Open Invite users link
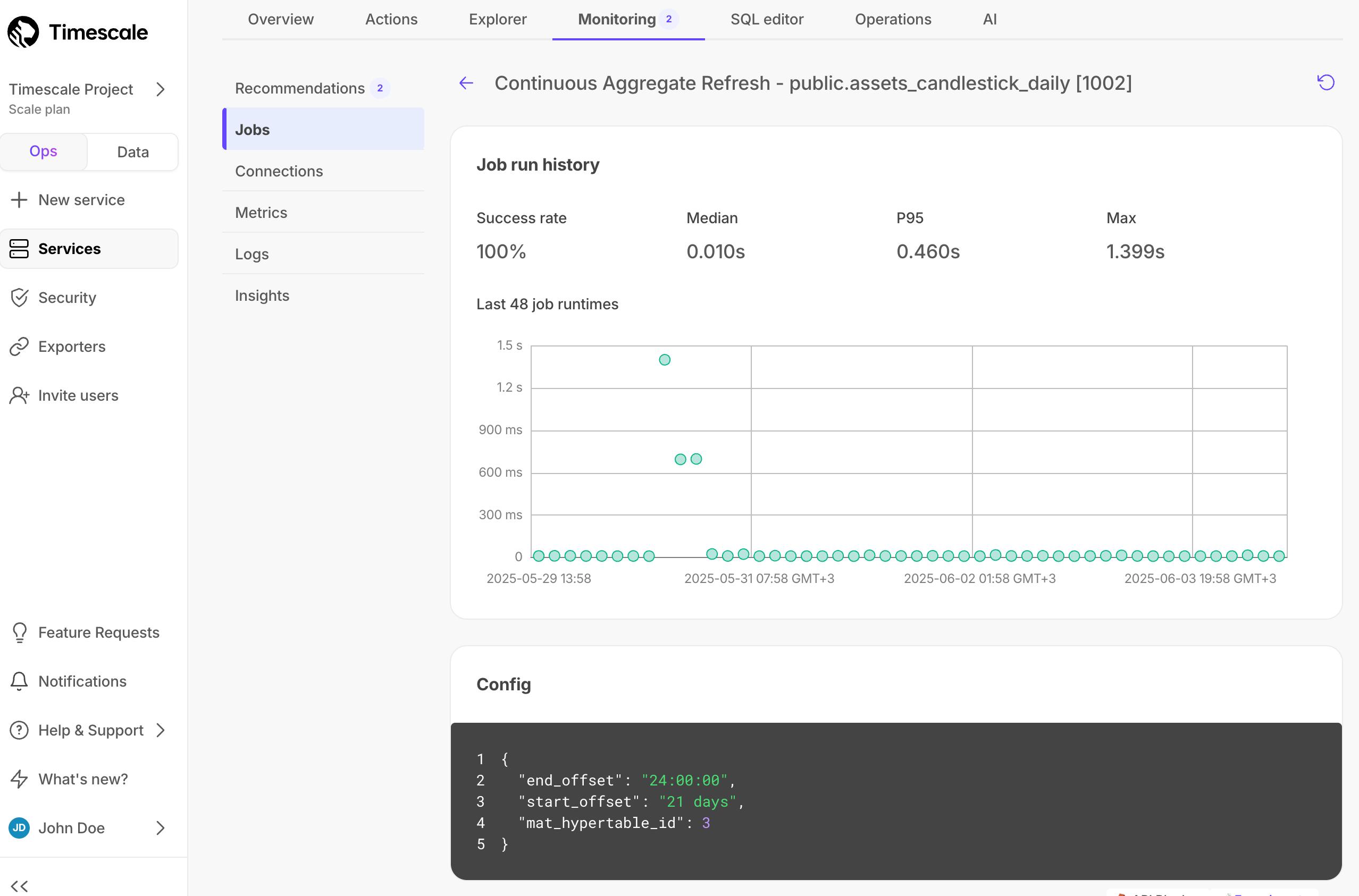 coord(89,395)
